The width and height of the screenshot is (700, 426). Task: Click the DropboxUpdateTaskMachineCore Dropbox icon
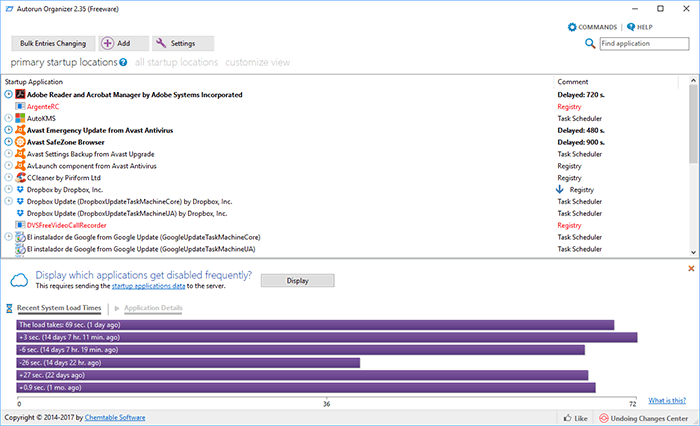click(20, 201)
